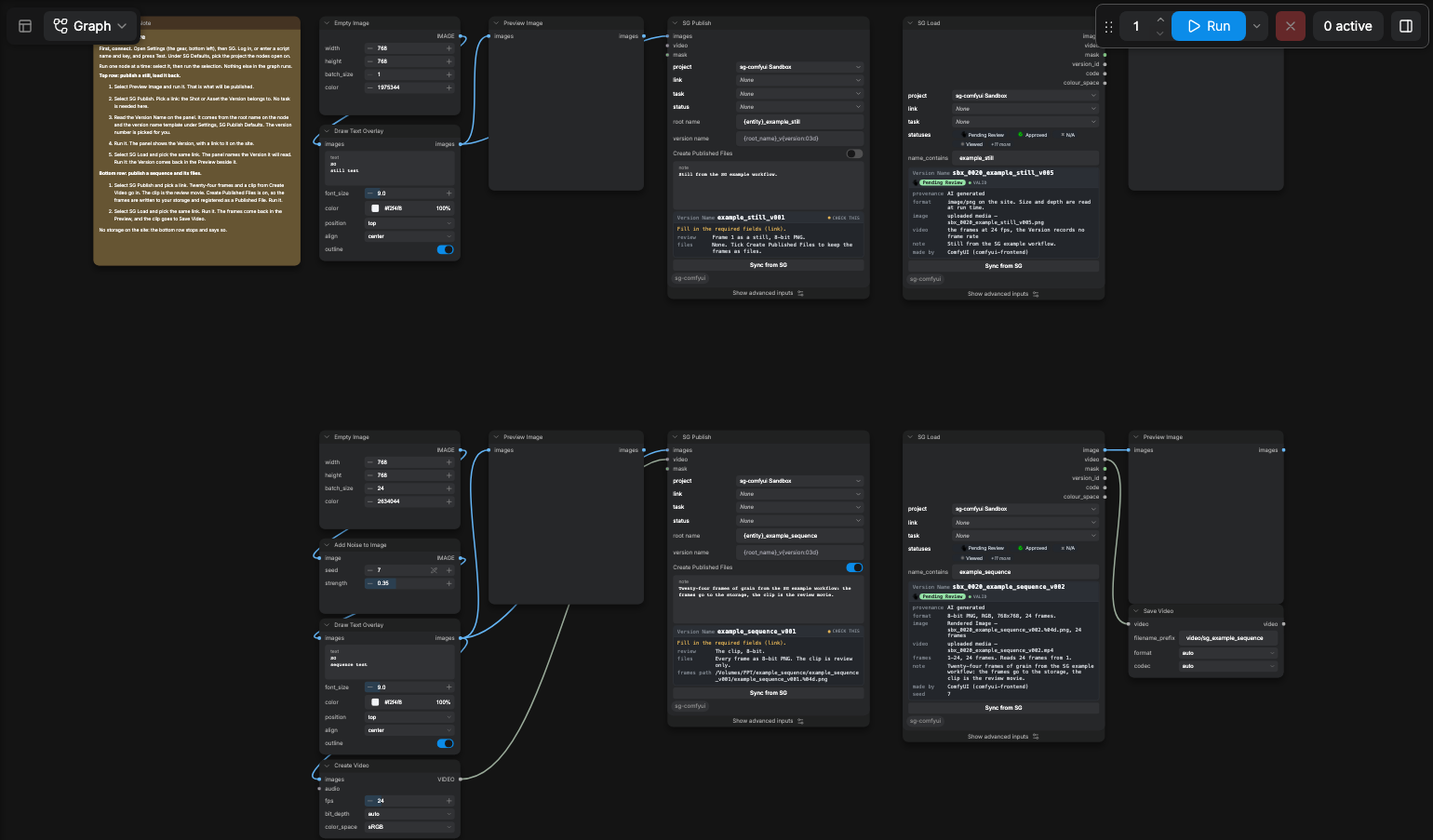Click seed randomize icon in Add Noise node
Screen dimensions: 1433x840
click(434, 570)
